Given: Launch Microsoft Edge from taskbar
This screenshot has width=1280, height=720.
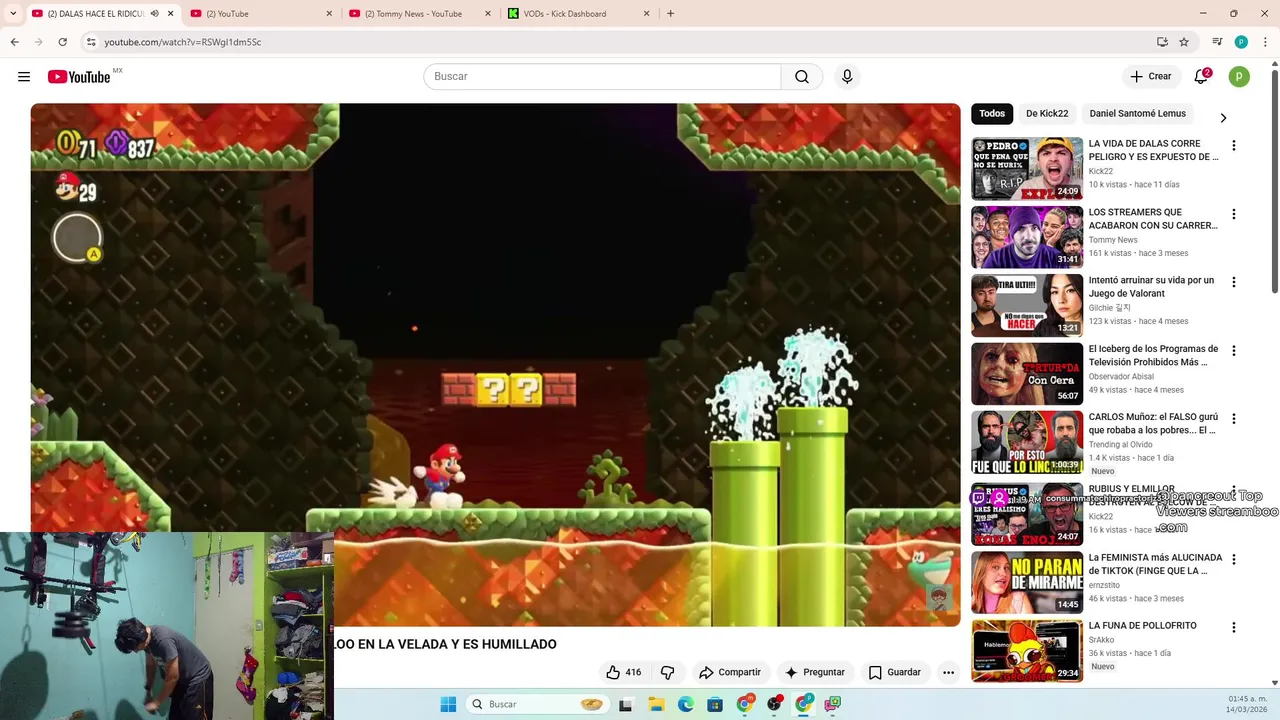Looking at the screenshot, I should click(x=685, y=704).
